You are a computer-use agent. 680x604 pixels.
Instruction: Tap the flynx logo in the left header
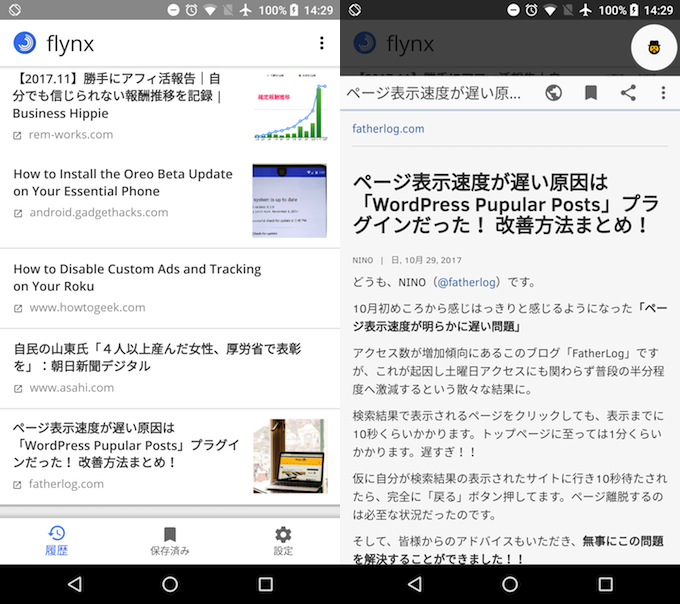pos(25,42)
